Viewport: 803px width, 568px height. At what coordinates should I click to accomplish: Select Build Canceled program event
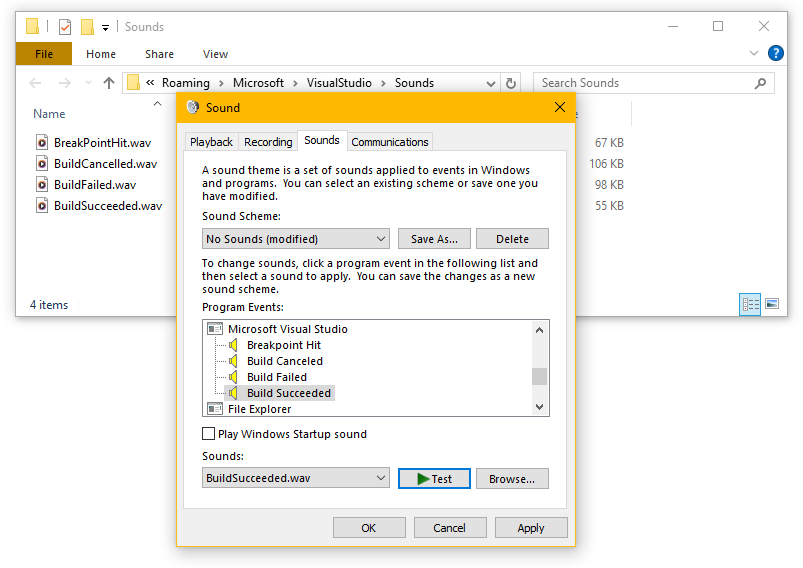click(x=285, y=361)
